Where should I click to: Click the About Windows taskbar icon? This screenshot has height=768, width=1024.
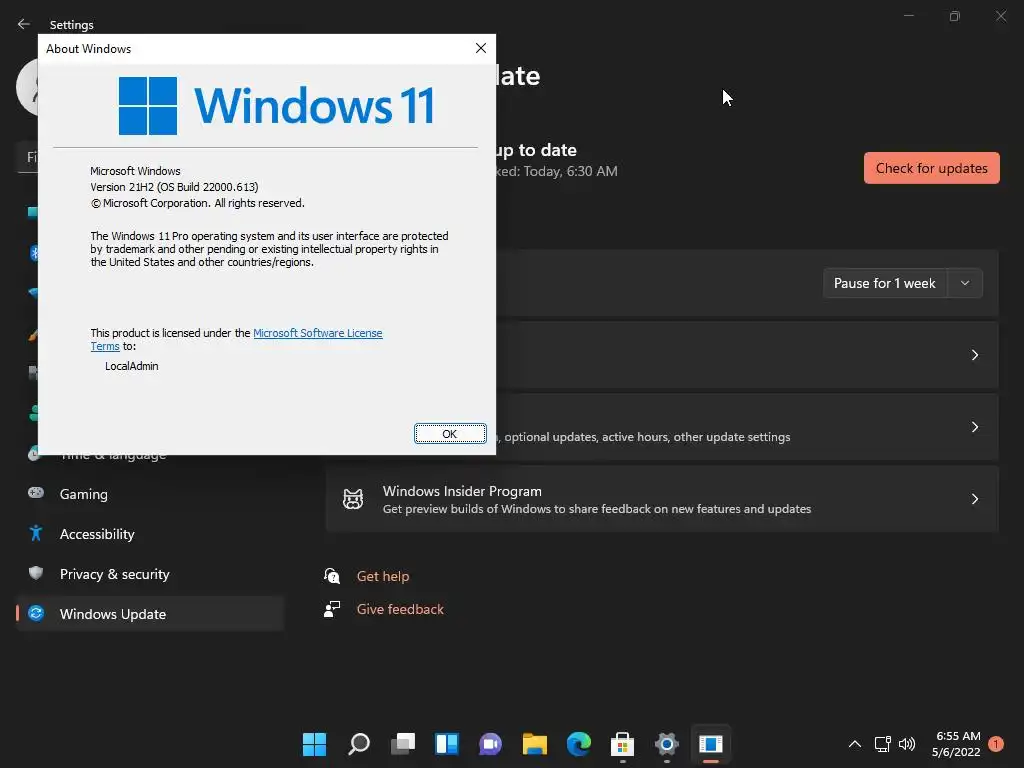click(711, 744)
